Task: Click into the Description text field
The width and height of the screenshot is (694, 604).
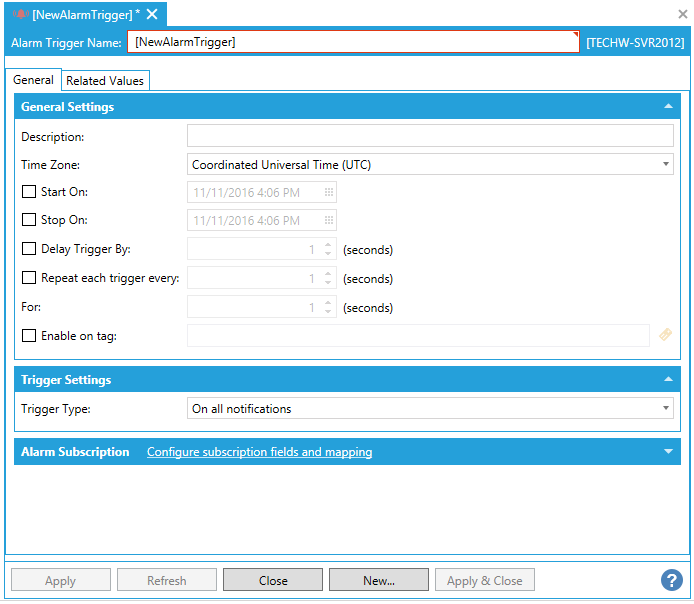Action: coord(430,136)
